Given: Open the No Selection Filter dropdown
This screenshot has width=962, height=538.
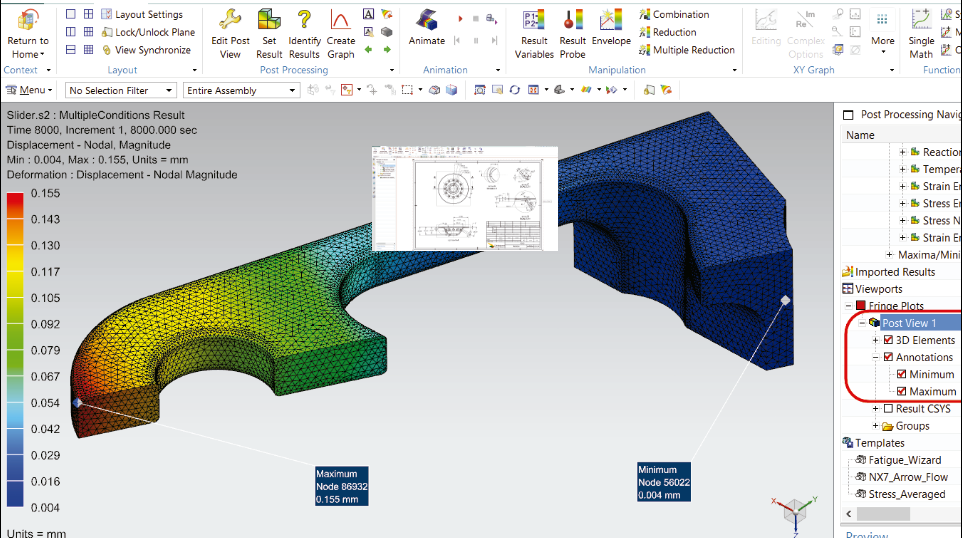Looking at the screenshot, I should coord(121,91).
